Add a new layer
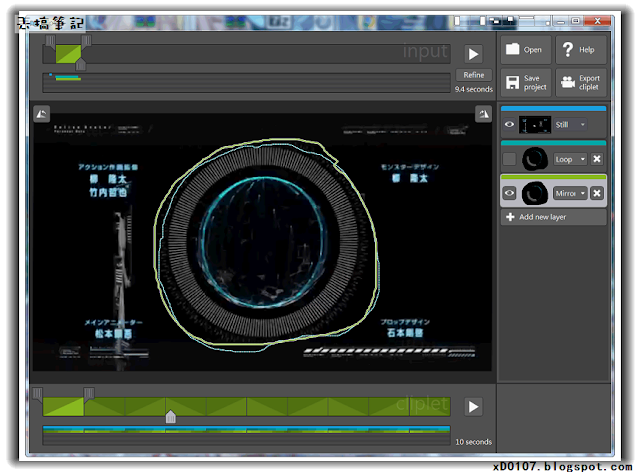The image size is (640, 472). click(x=553, y=217)
